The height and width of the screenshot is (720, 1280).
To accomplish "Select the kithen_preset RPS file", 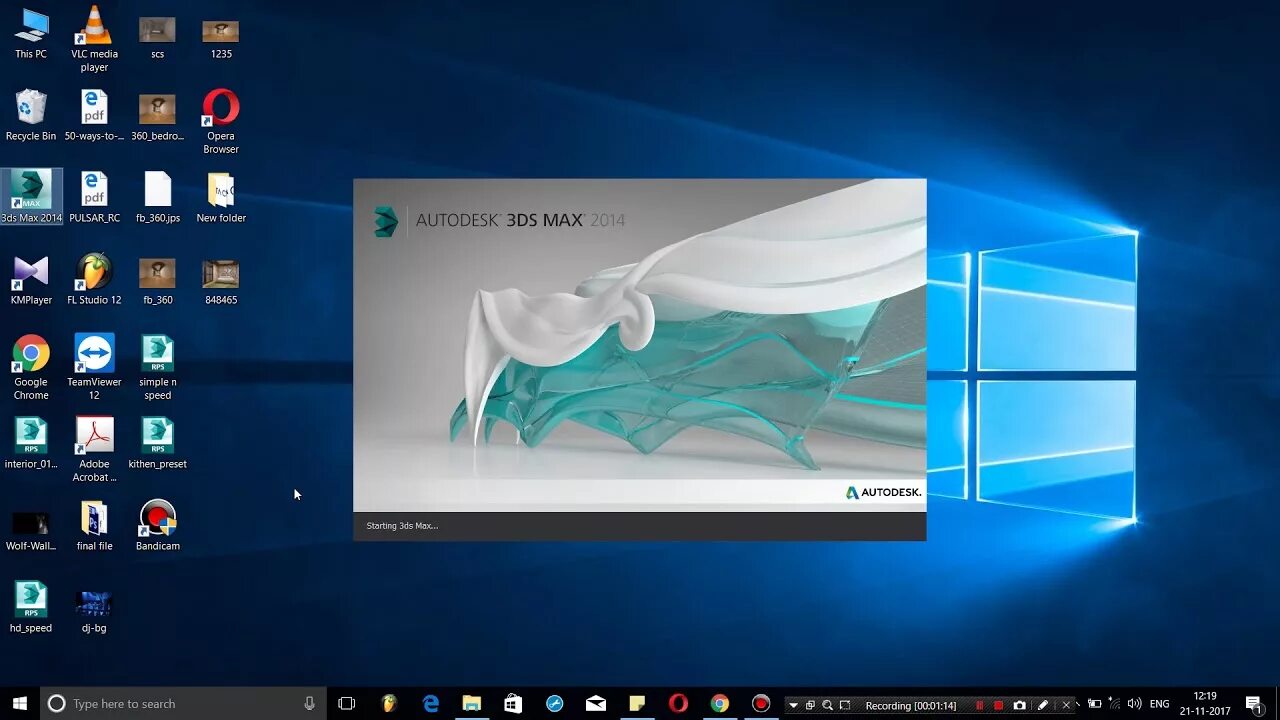I will pos(157,443).
